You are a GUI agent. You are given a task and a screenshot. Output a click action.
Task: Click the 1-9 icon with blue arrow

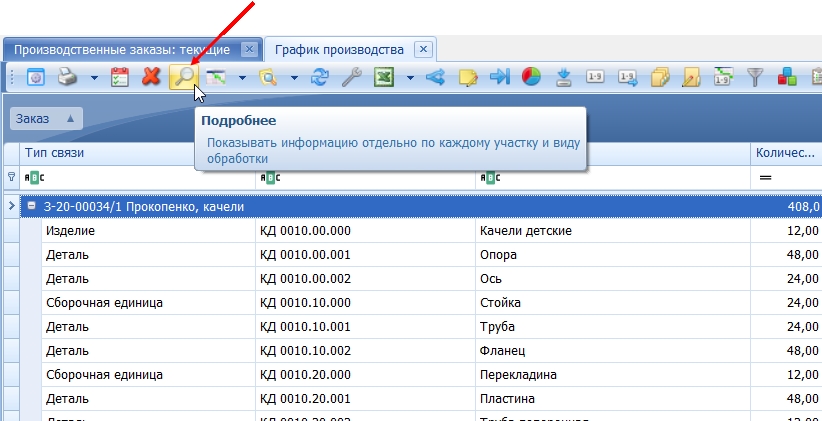tap(628, 78)
